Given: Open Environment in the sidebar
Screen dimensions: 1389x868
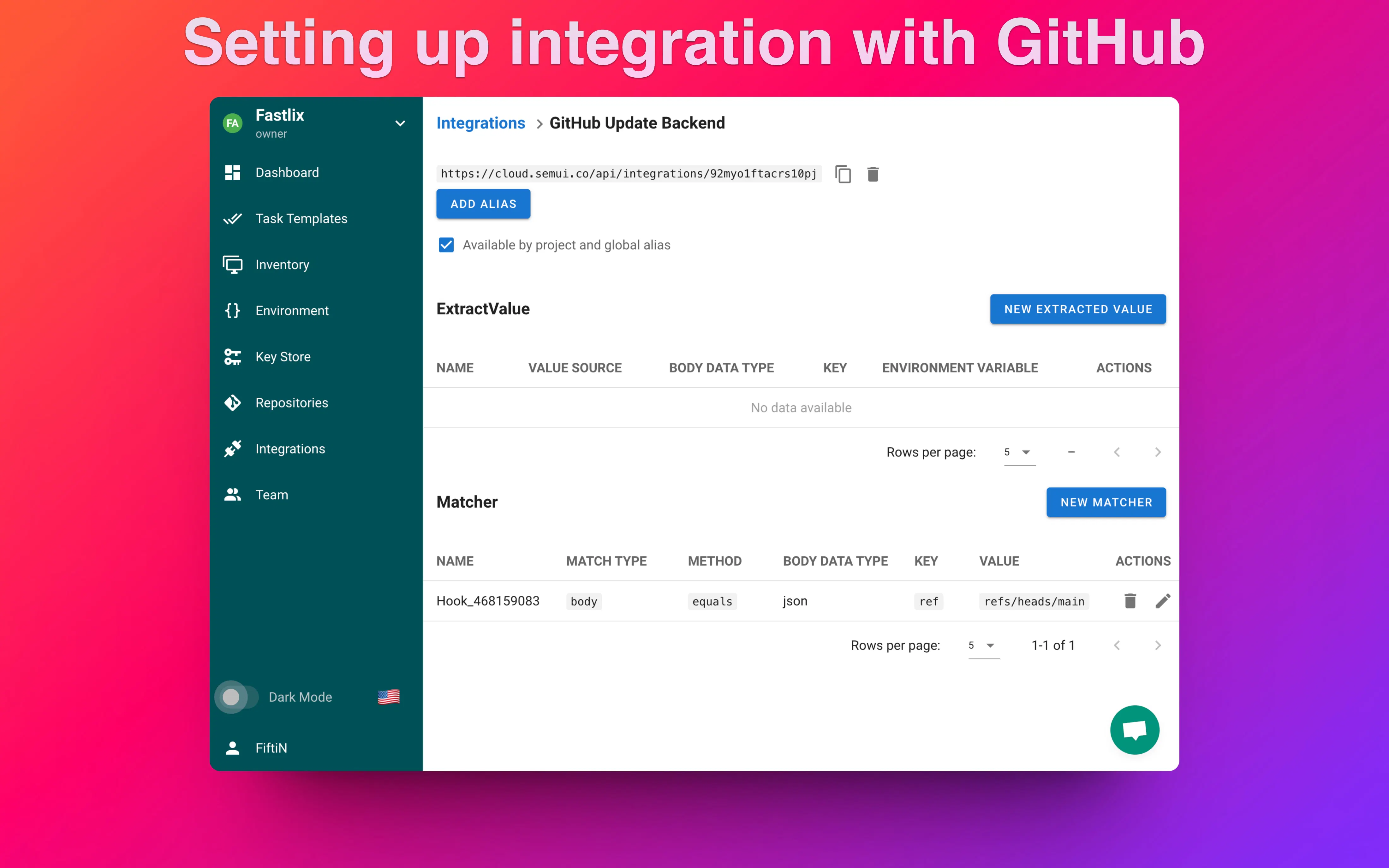Looking at the screenshot, I should tap(316, 311).
